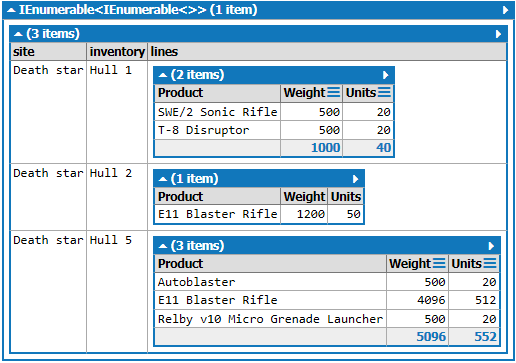516x363 pixels.
Task: Select the Hull 1 inventory cell
Action: pyautogui.click(x=117, y=112)
